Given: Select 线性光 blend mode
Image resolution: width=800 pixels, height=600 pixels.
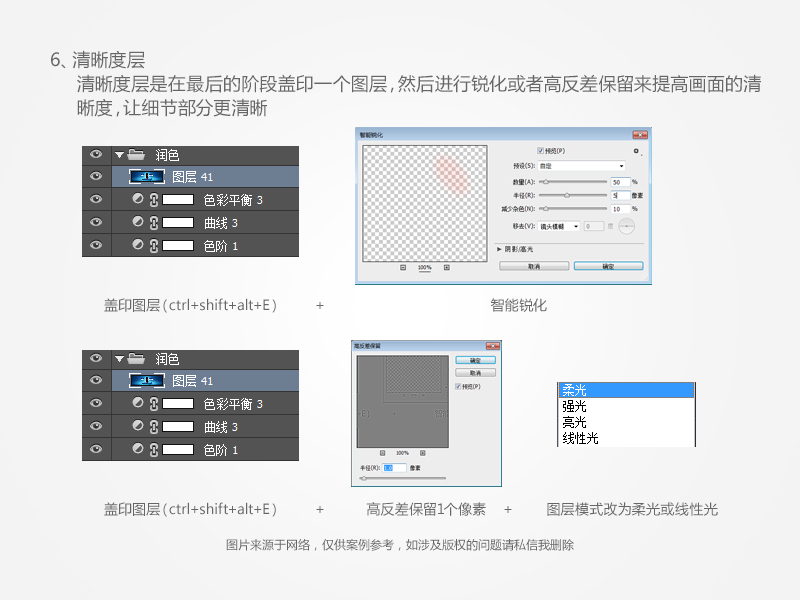Looking at the screenshot, I should click(x=626, y=438).
